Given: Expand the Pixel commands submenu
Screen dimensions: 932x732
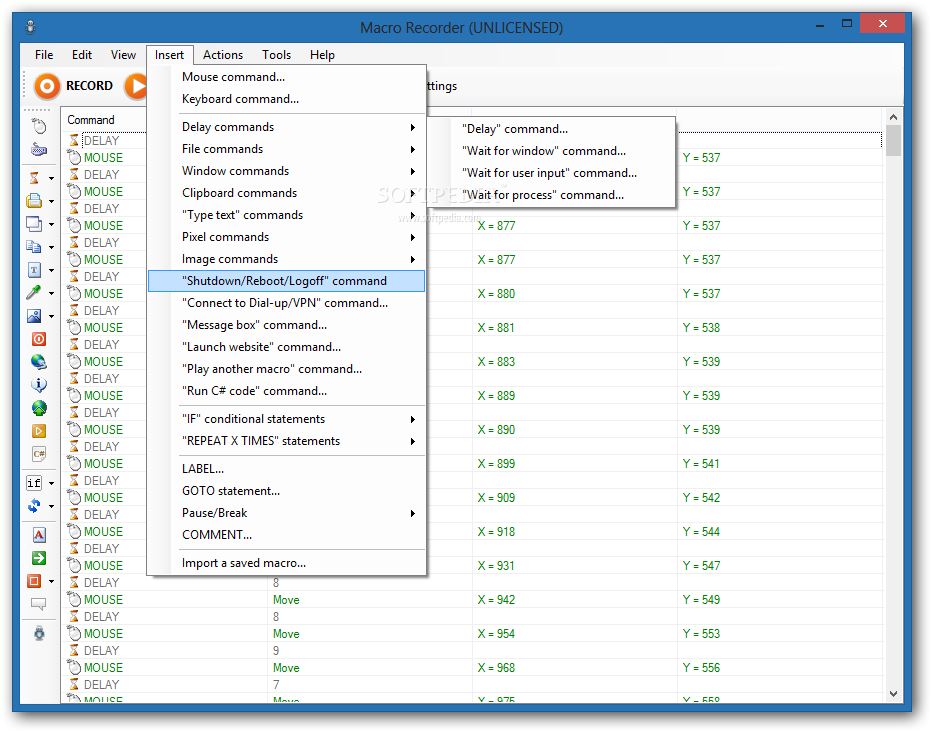Looking at the screenshot, I should (286, 237).
